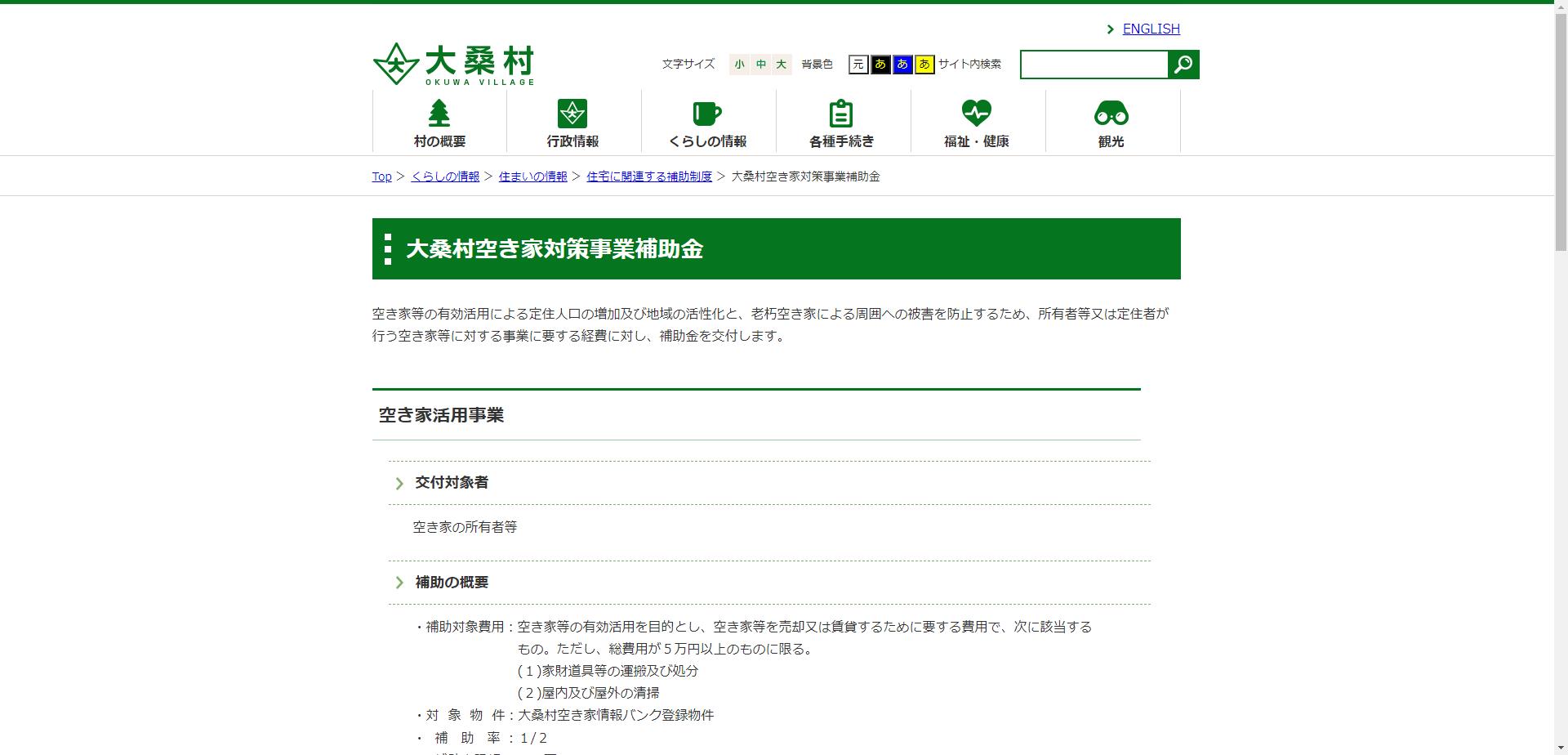Open 住まいの情報 breadcrumb link

click(532, 176)
